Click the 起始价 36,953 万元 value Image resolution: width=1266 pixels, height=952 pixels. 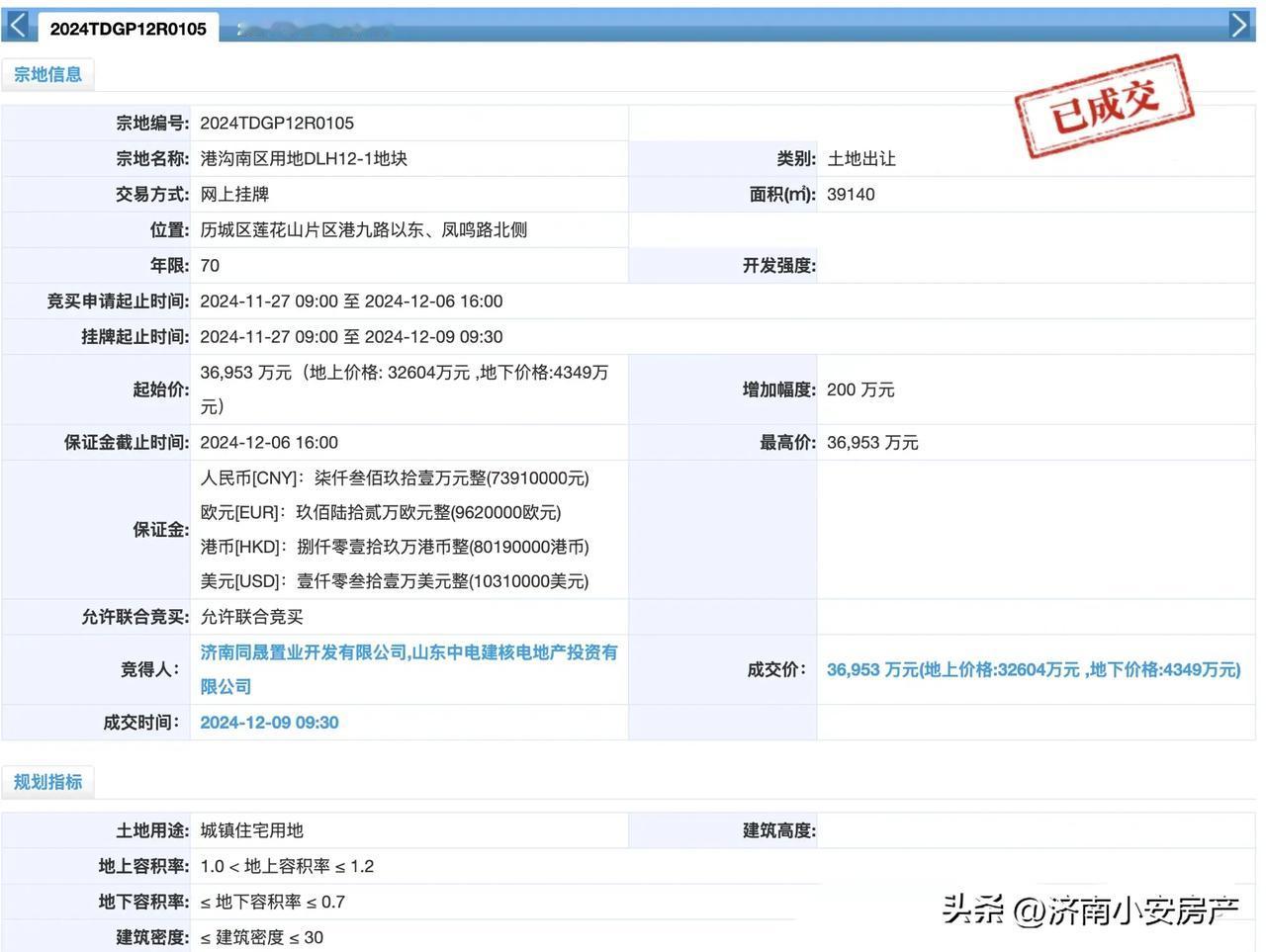(405, 389)
